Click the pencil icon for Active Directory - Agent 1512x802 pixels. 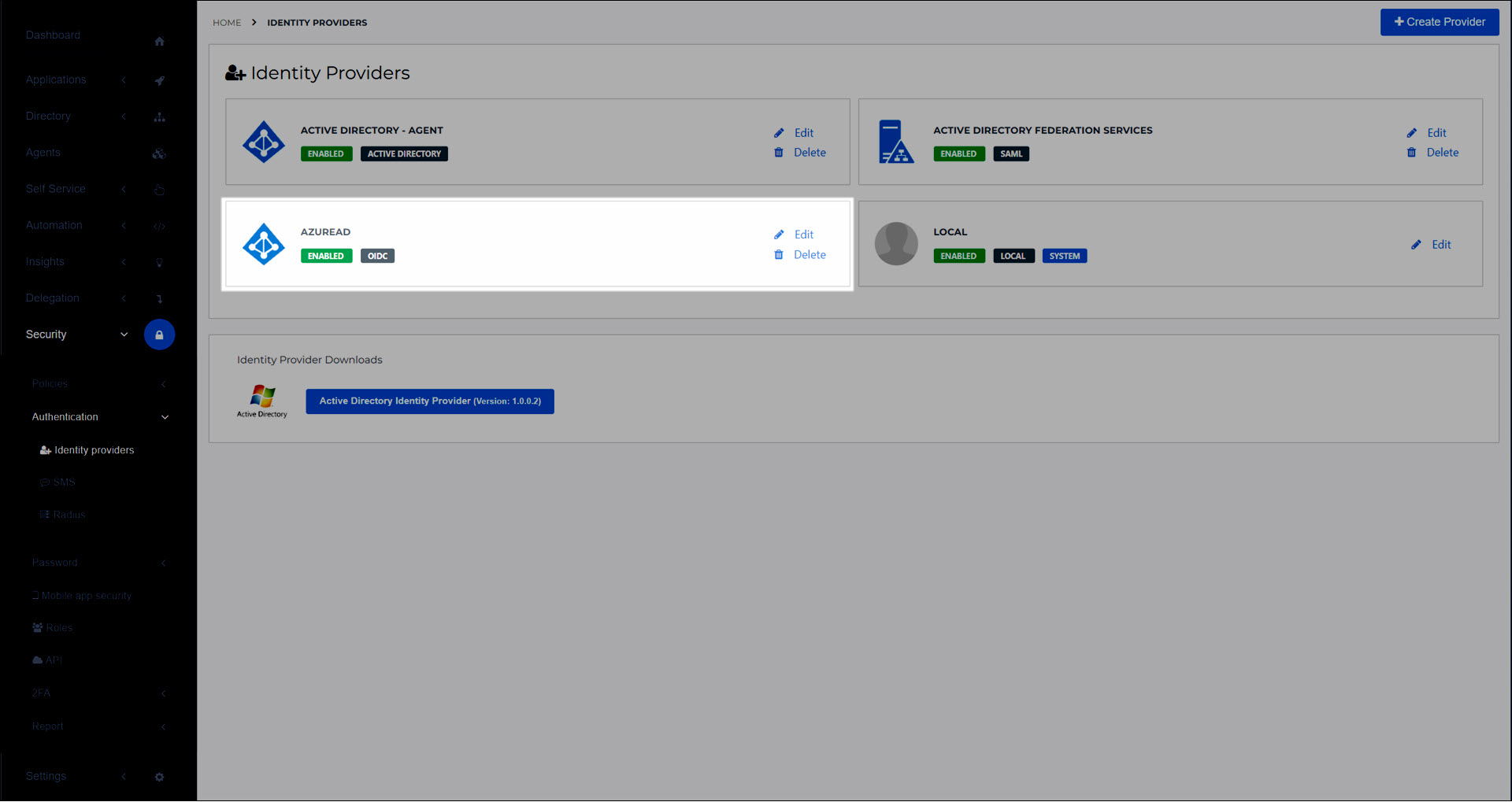(779, 133)
